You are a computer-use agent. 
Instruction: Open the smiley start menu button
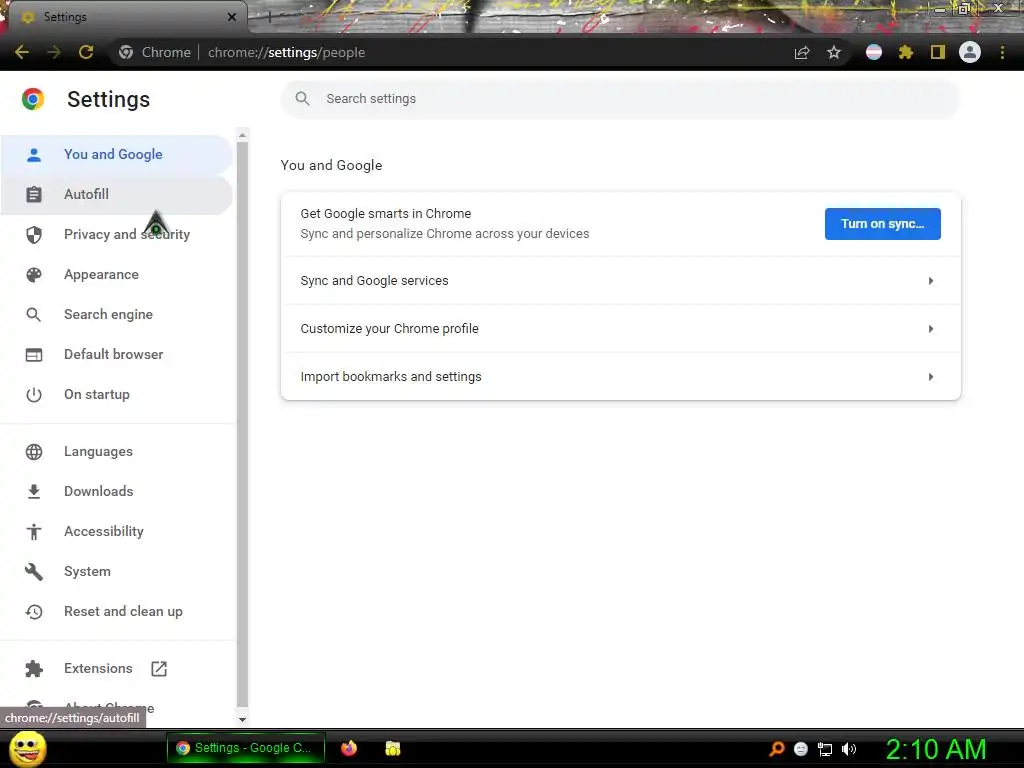[x=27, y=748]
